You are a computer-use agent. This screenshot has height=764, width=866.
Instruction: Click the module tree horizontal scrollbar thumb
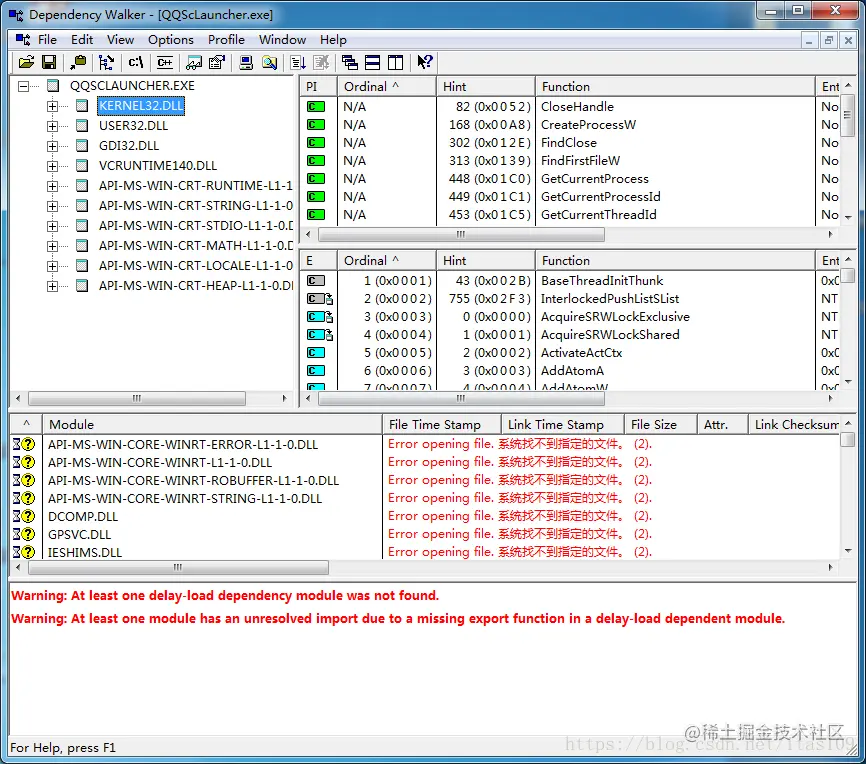(x=137, y=398)
